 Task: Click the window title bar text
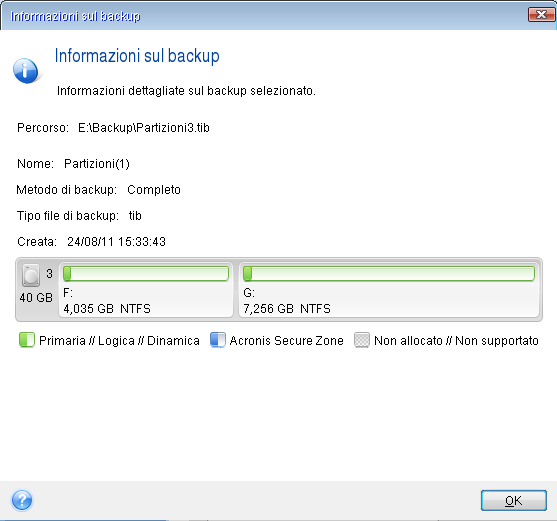(x=75, y=16)
